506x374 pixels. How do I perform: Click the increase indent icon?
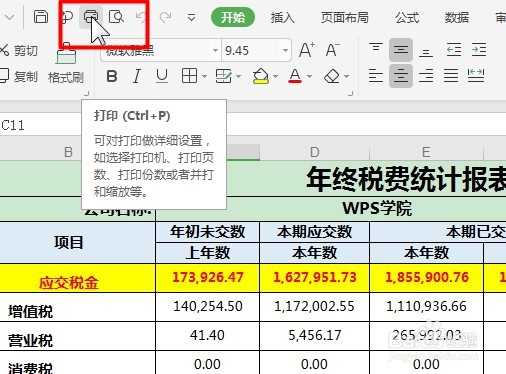point(479,50)
